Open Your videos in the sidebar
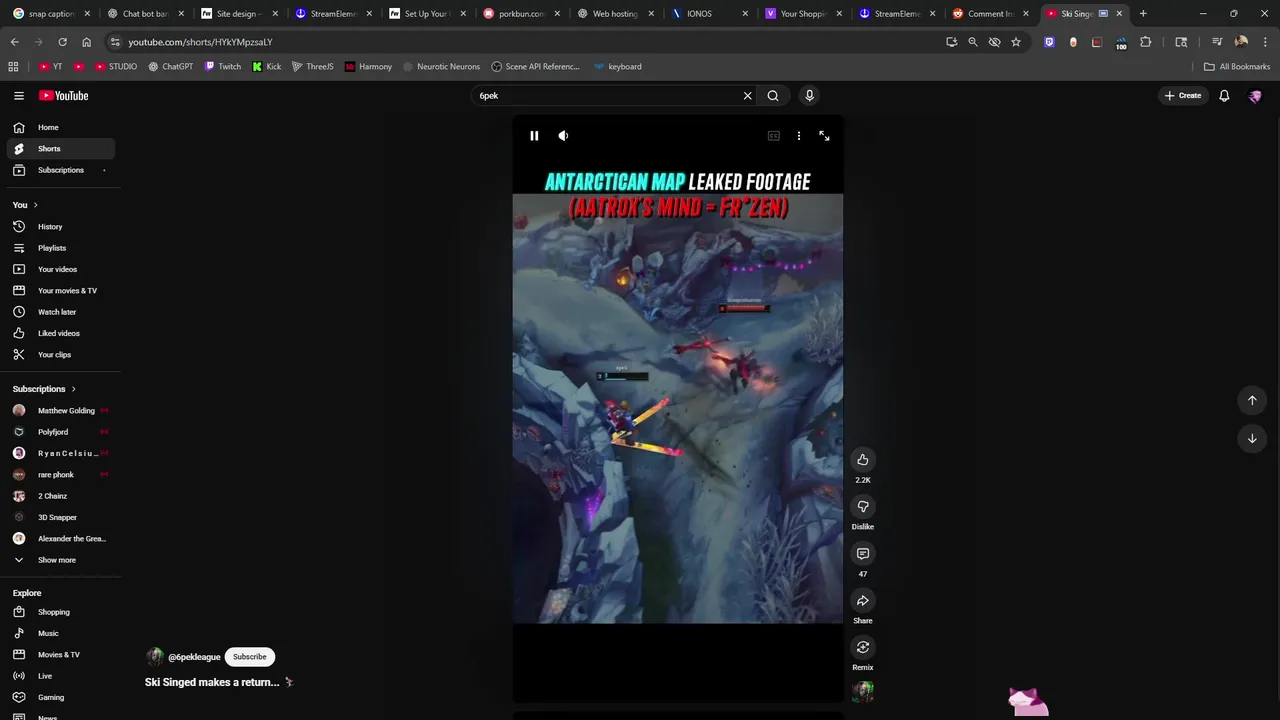Viewport: 1280px width, 720px height. tap(60, 269)
